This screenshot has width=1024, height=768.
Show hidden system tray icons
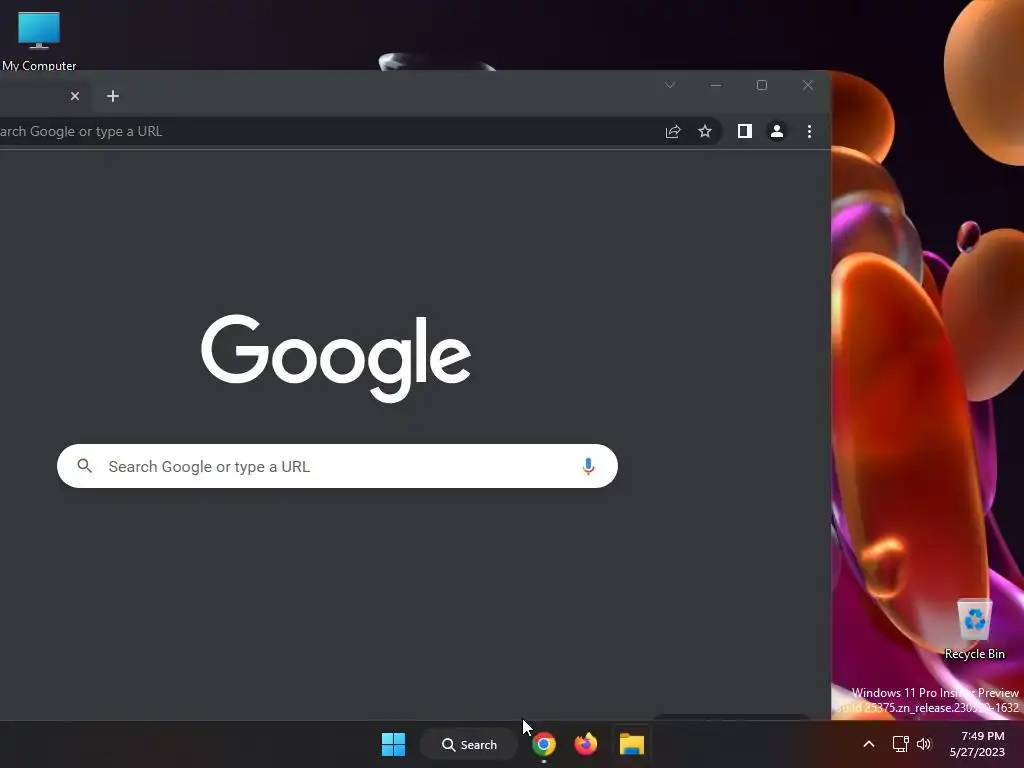point(869,744)
